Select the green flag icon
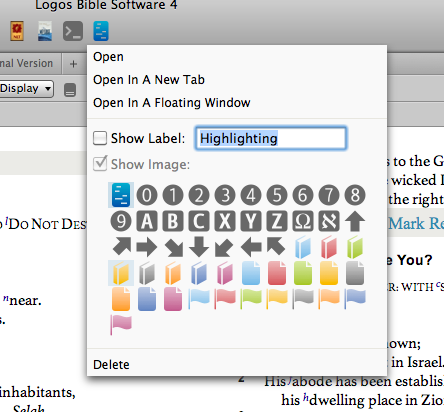 pyautogui.click(x=251, y=299)
